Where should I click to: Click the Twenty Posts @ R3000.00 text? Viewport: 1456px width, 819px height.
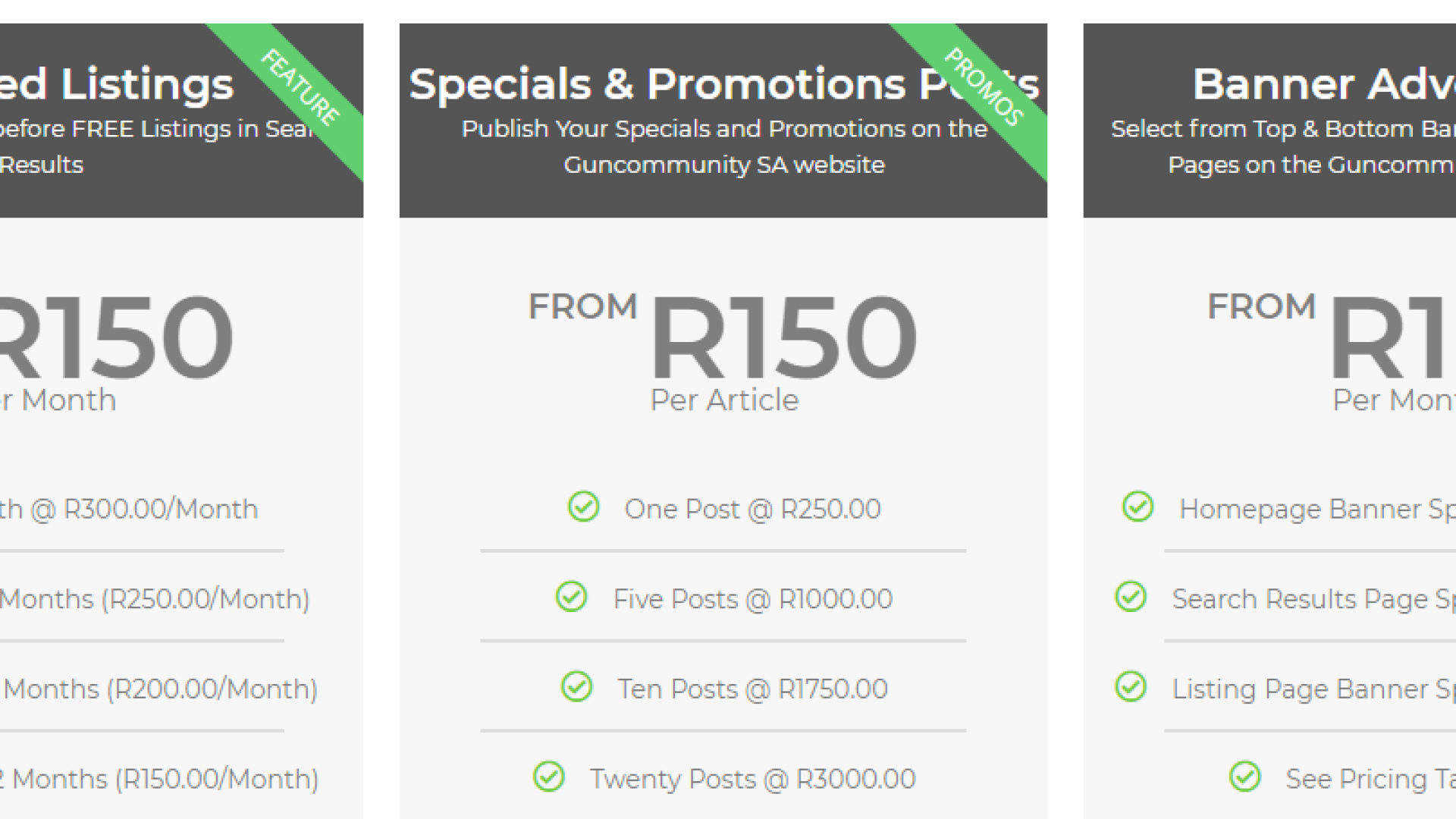tap(752, 779)
